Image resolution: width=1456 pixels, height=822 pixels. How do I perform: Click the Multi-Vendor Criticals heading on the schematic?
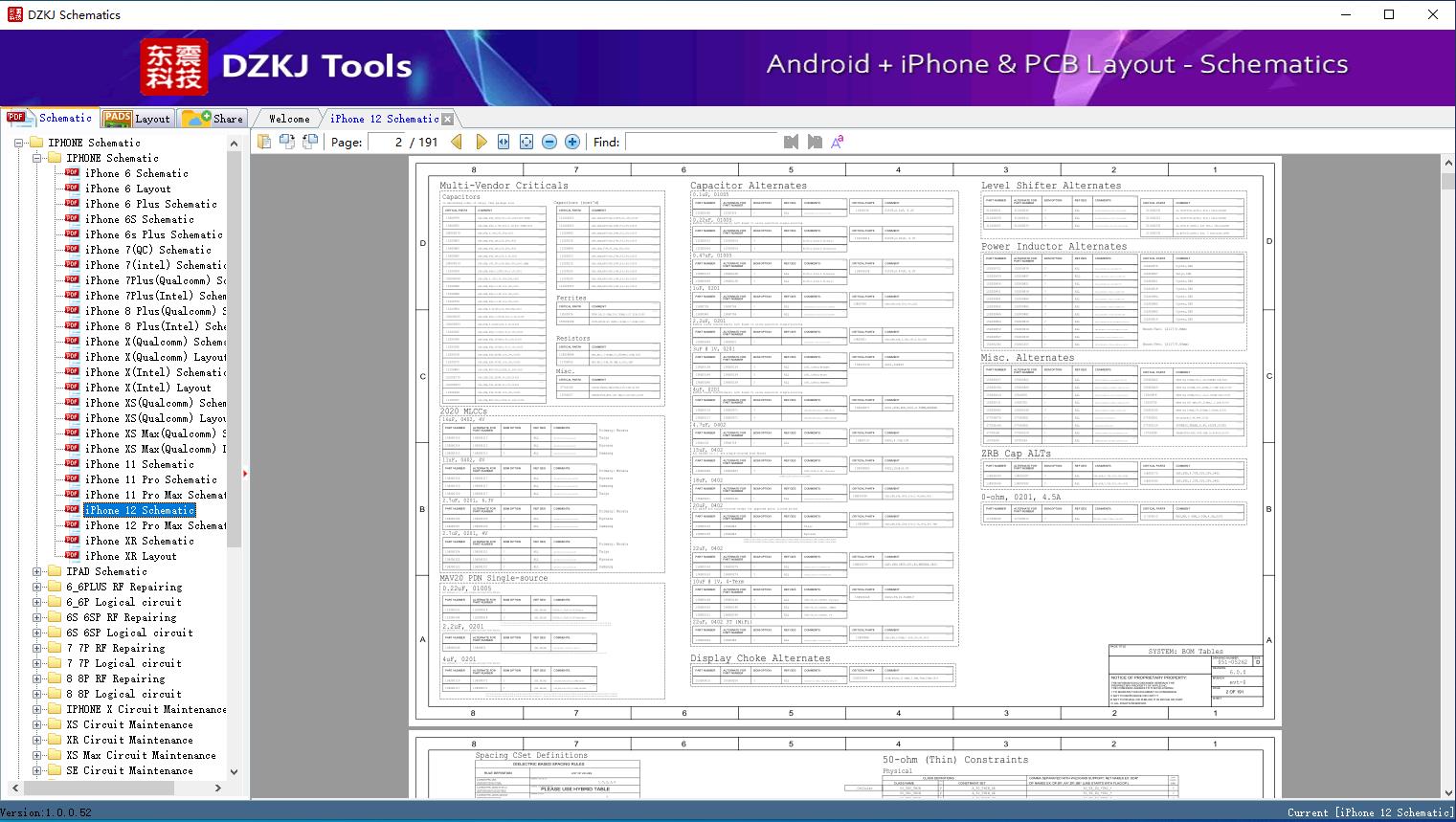[x=504, y=186]
